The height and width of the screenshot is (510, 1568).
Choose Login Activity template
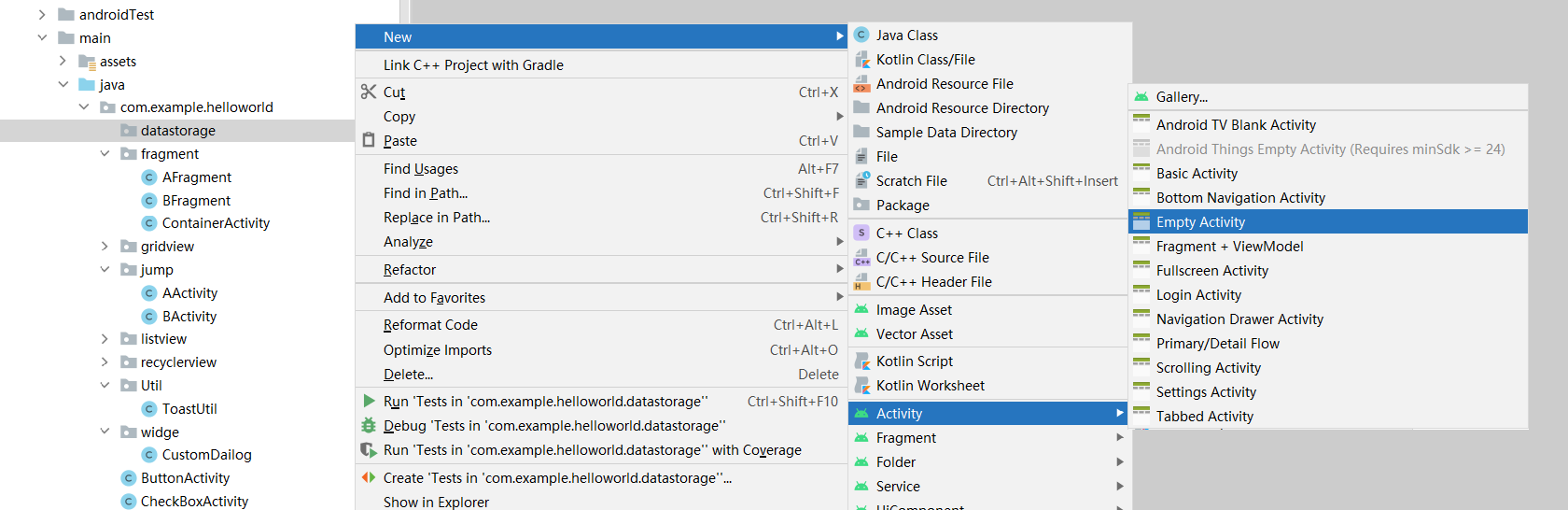click(x=1198, y=295)
